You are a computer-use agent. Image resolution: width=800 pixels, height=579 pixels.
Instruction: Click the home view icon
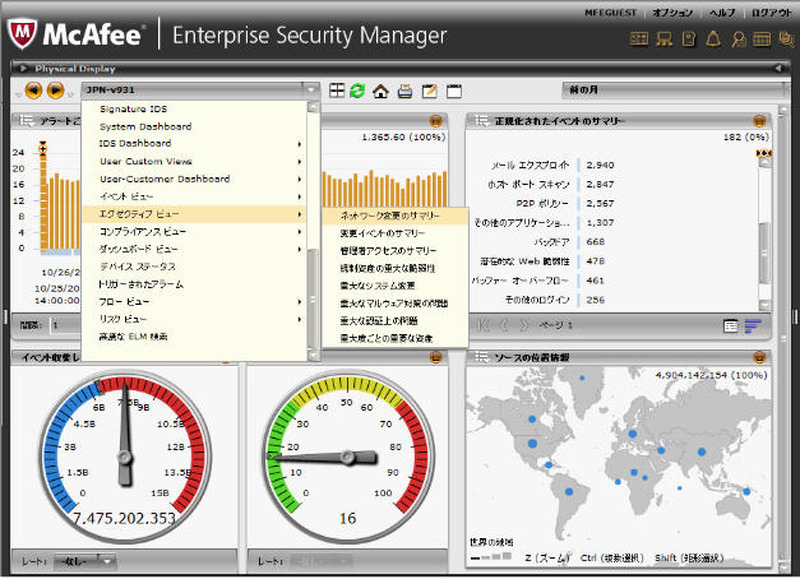click(x=381, y=91)
